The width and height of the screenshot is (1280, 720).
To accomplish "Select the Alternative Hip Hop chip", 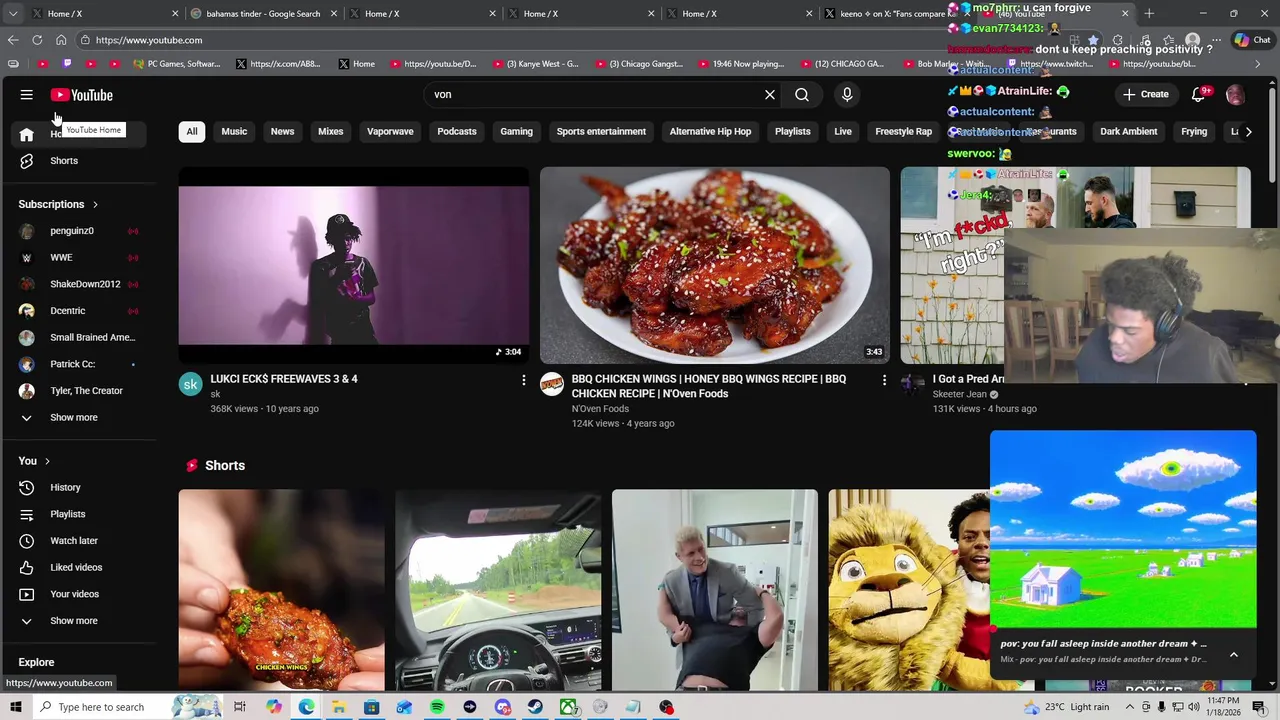I will click(710, 131).
